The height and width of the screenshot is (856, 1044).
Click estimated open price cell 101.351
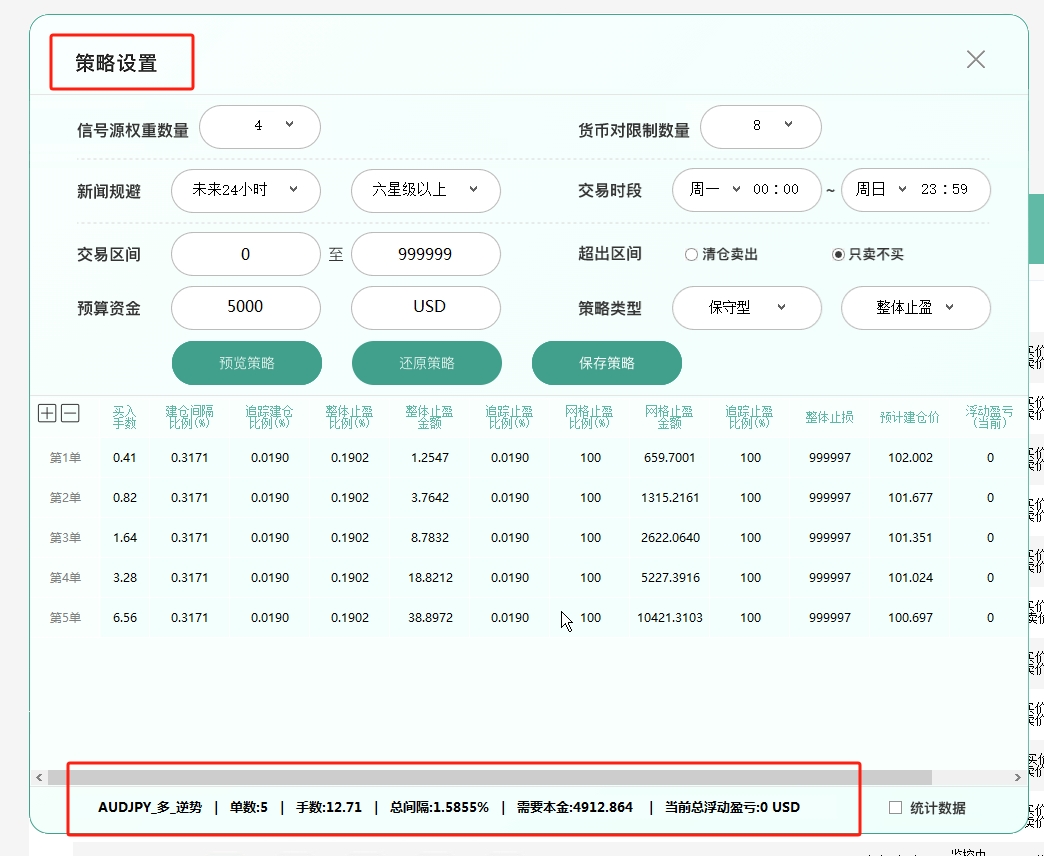[910, 538]
